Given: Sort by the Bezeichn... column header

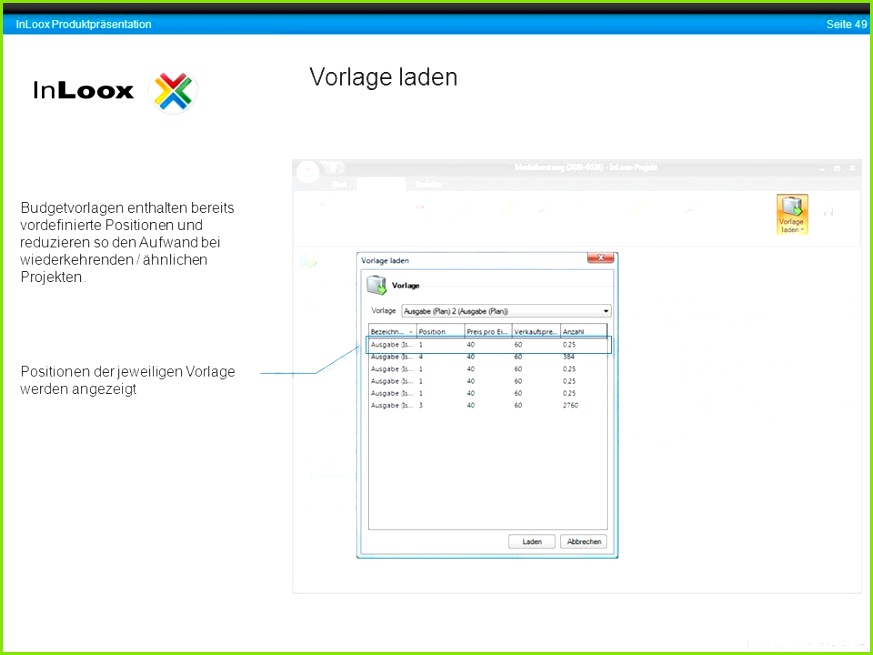Looking at the screenshot, I should [392, 331].
